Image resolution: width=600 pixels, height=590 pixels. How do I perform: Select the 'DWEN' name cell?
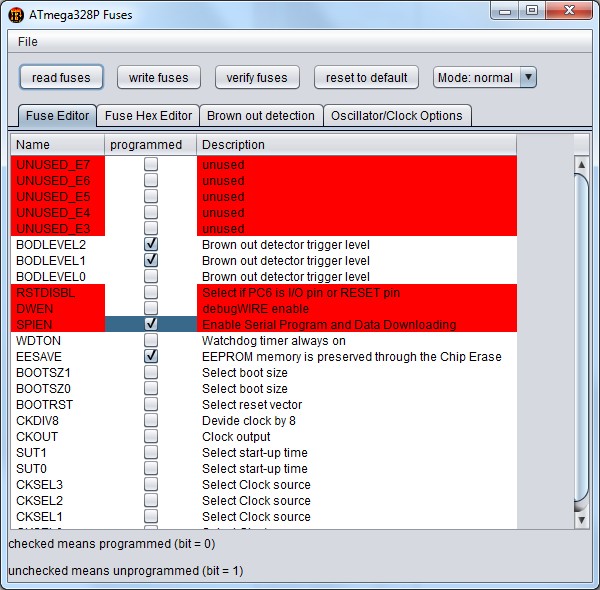click(57, 308)
